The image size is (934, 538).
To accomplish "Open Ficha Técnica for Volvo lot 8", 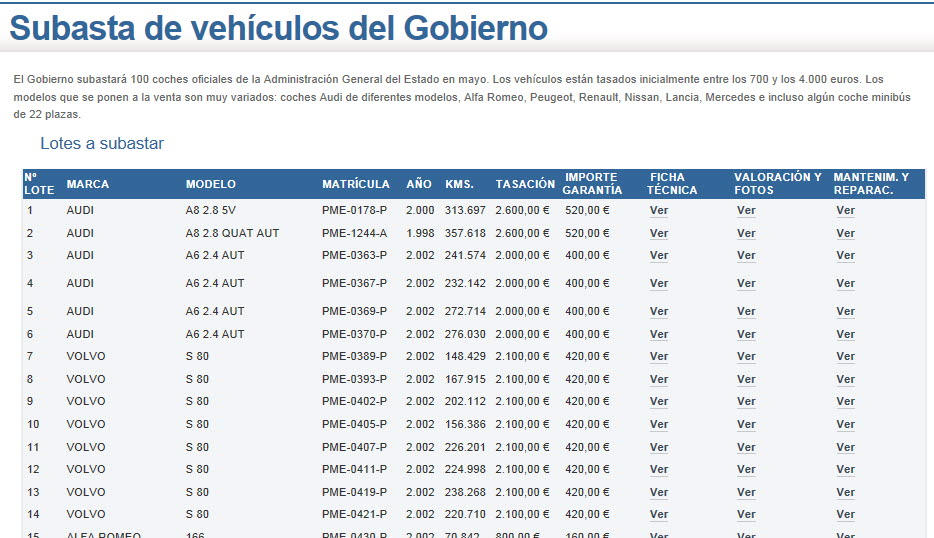I will (658, 379).
